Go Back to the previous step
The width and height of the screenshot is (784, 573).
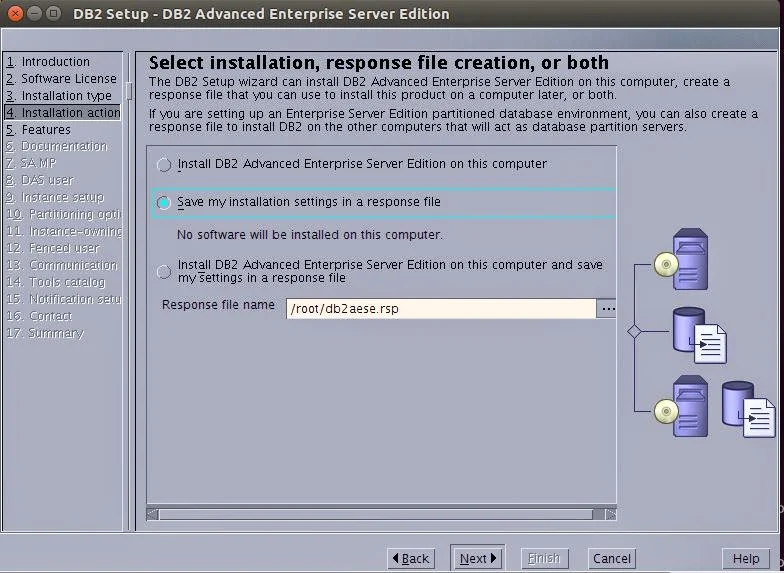[x=411, y=558]
